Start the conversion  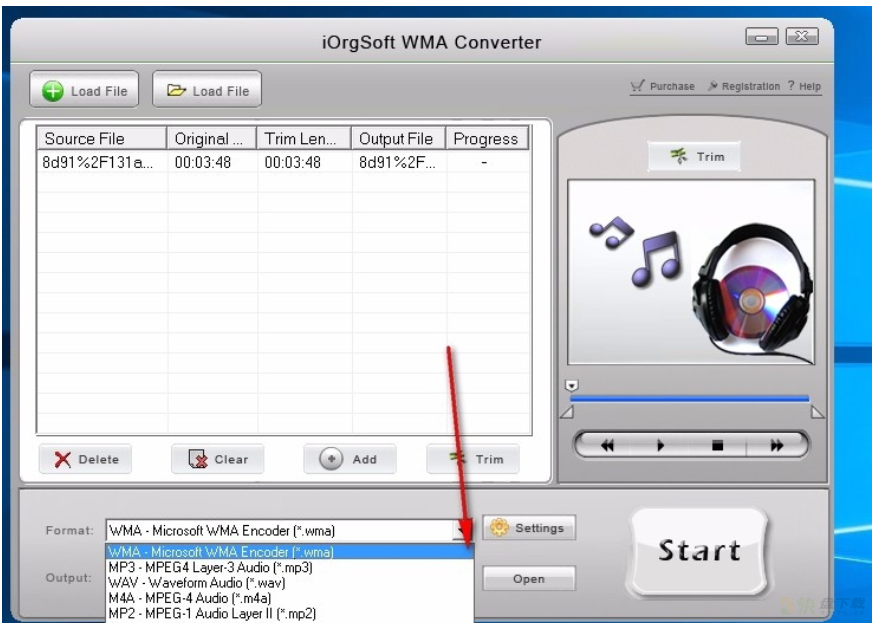699,551
